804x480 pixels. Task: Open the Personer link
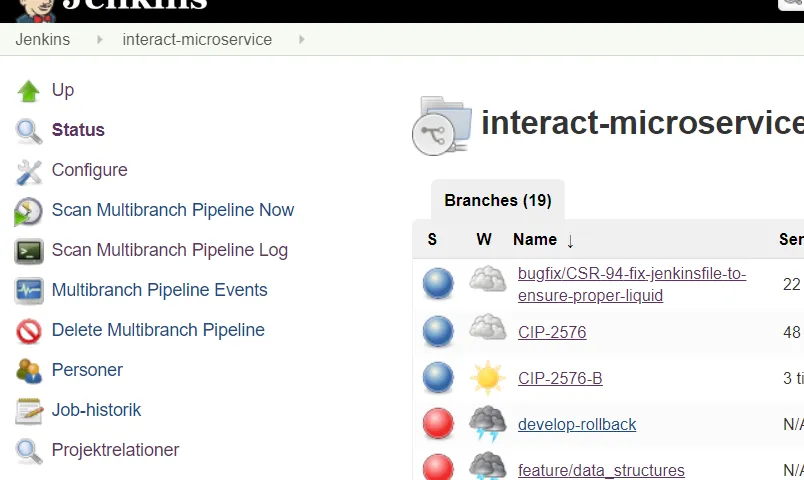coord(87,370)
